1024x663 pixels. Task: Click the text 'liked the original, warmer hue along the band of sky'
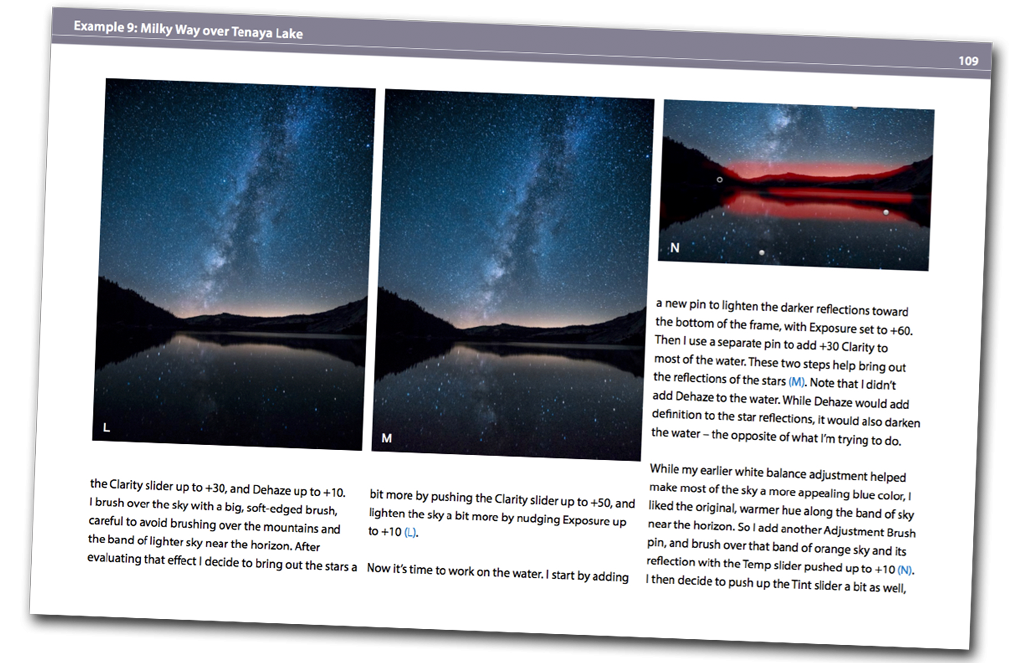point(781,511)
